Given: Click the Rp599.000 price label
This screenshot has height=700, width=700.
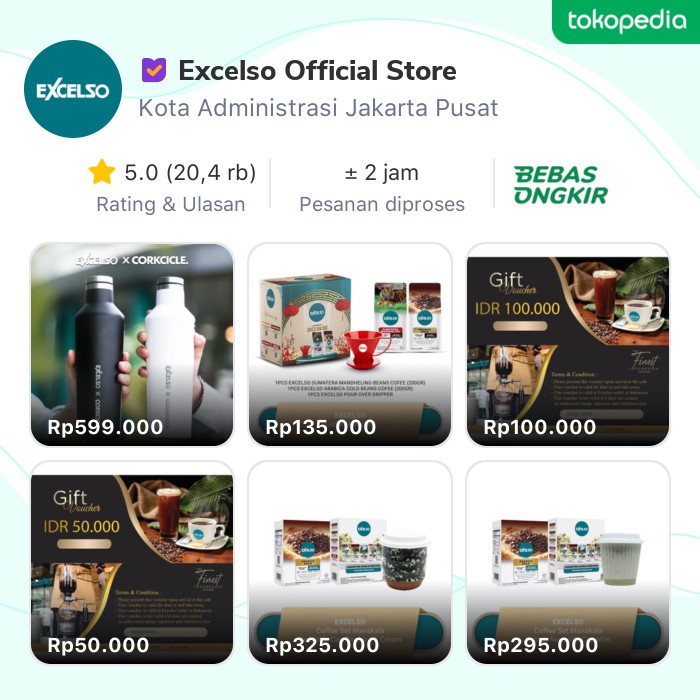Looking at the screenshot, I should tap(105, 427).
